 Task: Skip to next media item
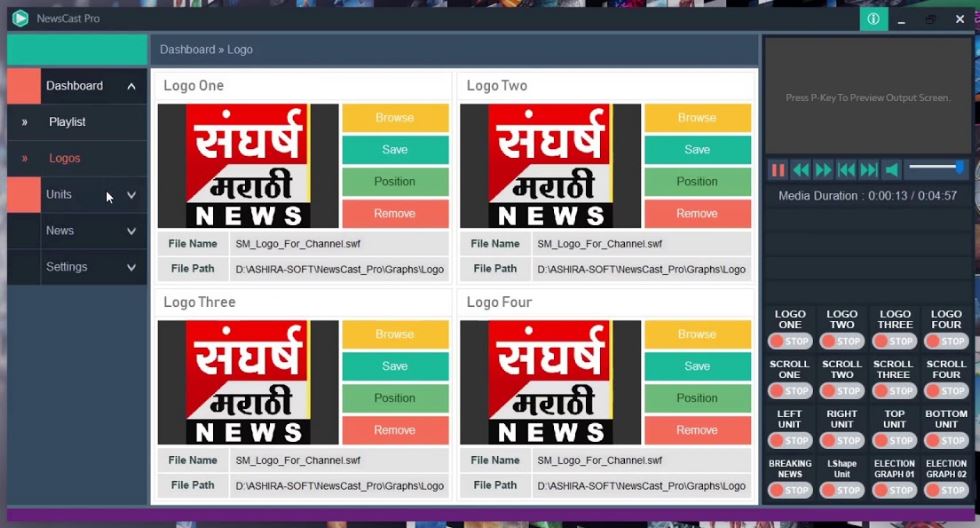click(869, 169)
